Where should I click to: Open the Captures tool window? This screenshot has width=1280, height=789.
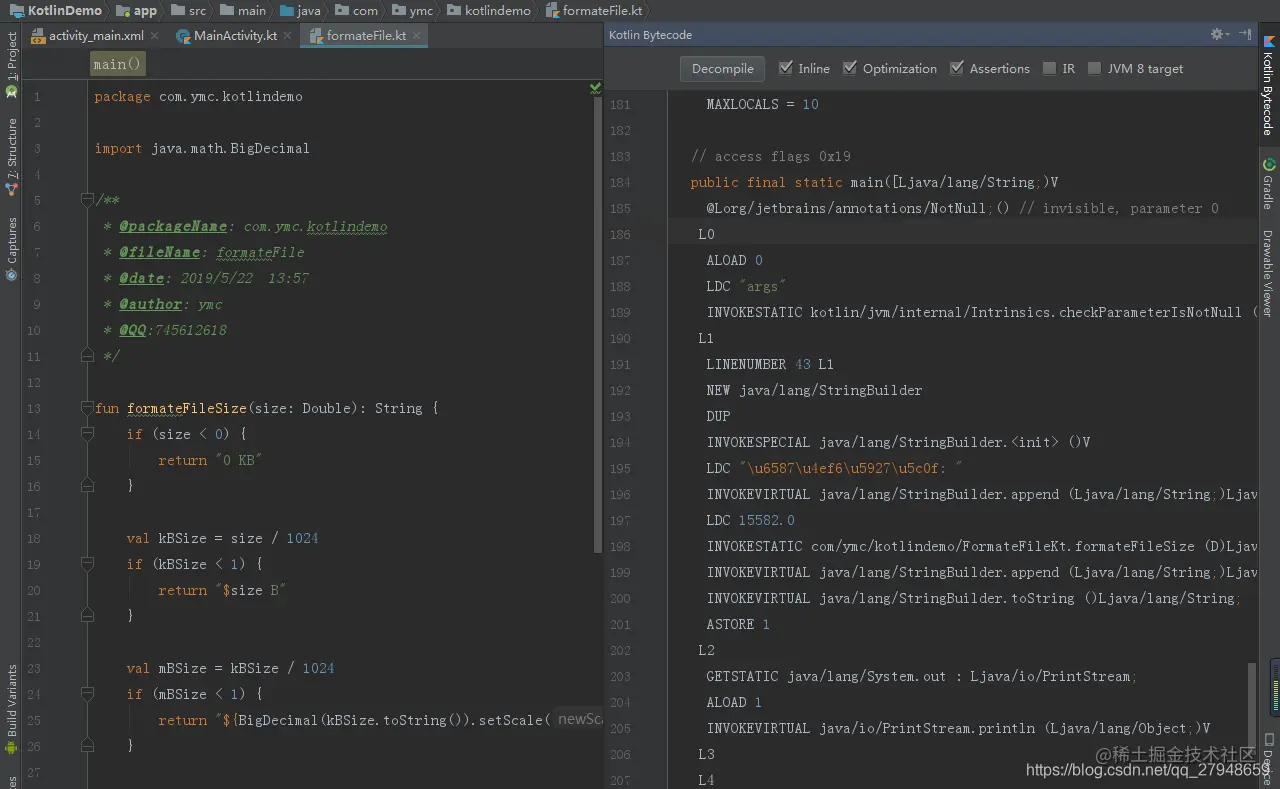click(x=11, y=248)
